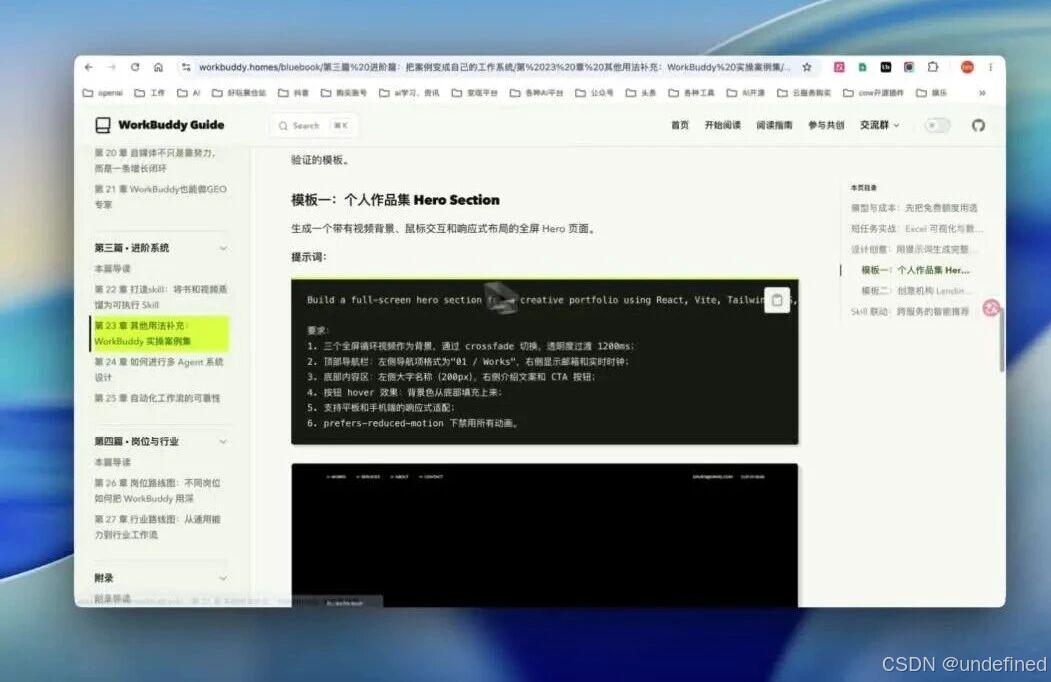Open the 头条 bookmark folder
1051x682 pixels.
pyautogui.click(x=641, y=93)
